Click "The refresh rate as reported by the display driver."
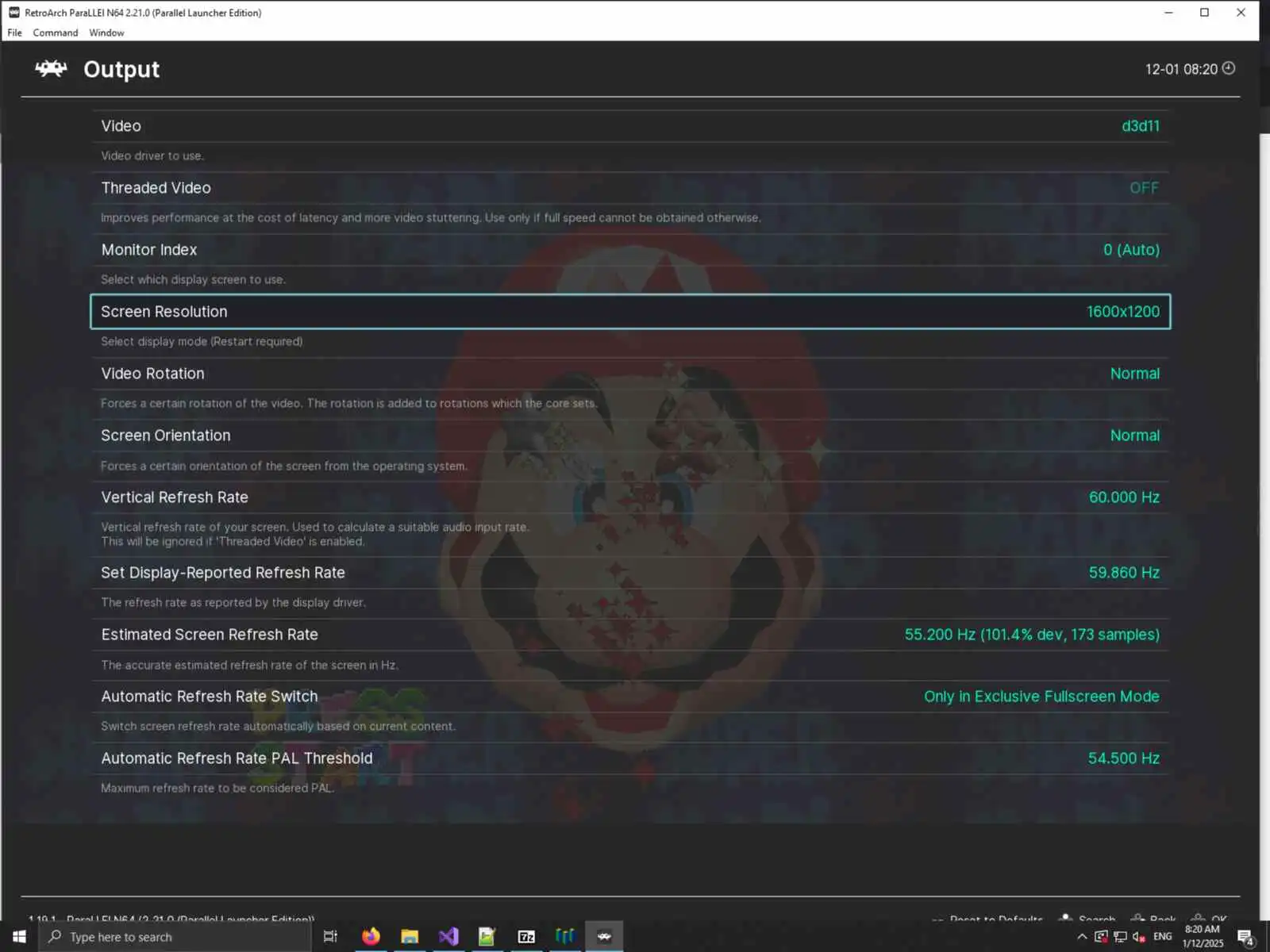 coord(233,603)
